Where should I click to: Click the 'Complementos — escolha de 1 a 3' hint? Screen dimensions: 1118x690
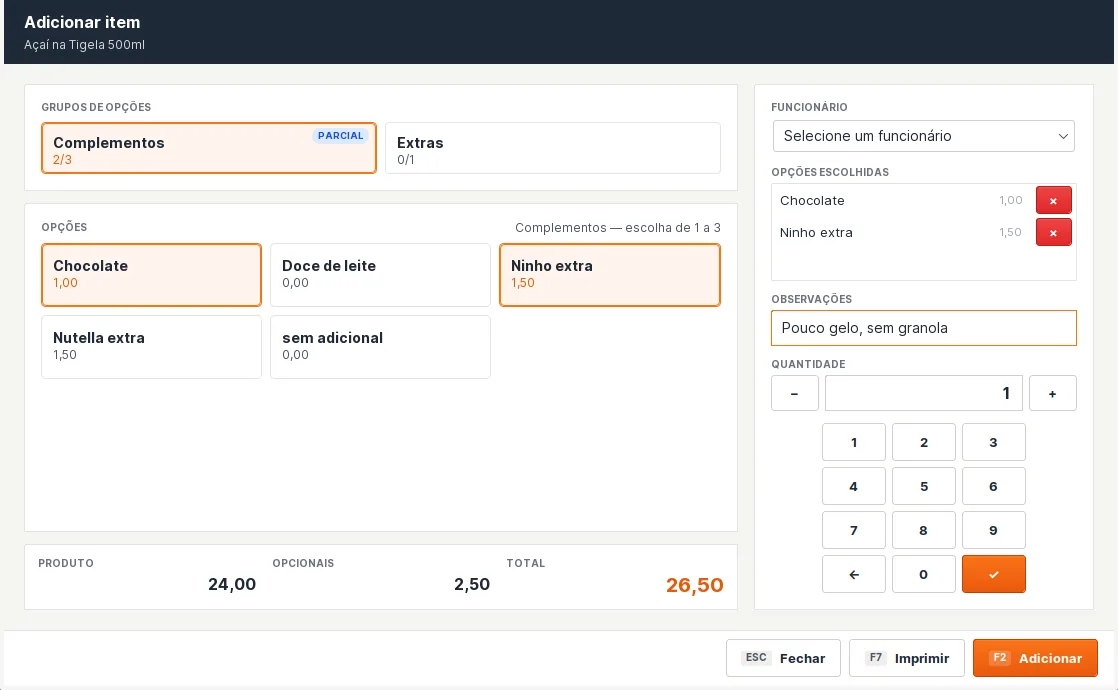pyautogui.click(x=617, y=227)
